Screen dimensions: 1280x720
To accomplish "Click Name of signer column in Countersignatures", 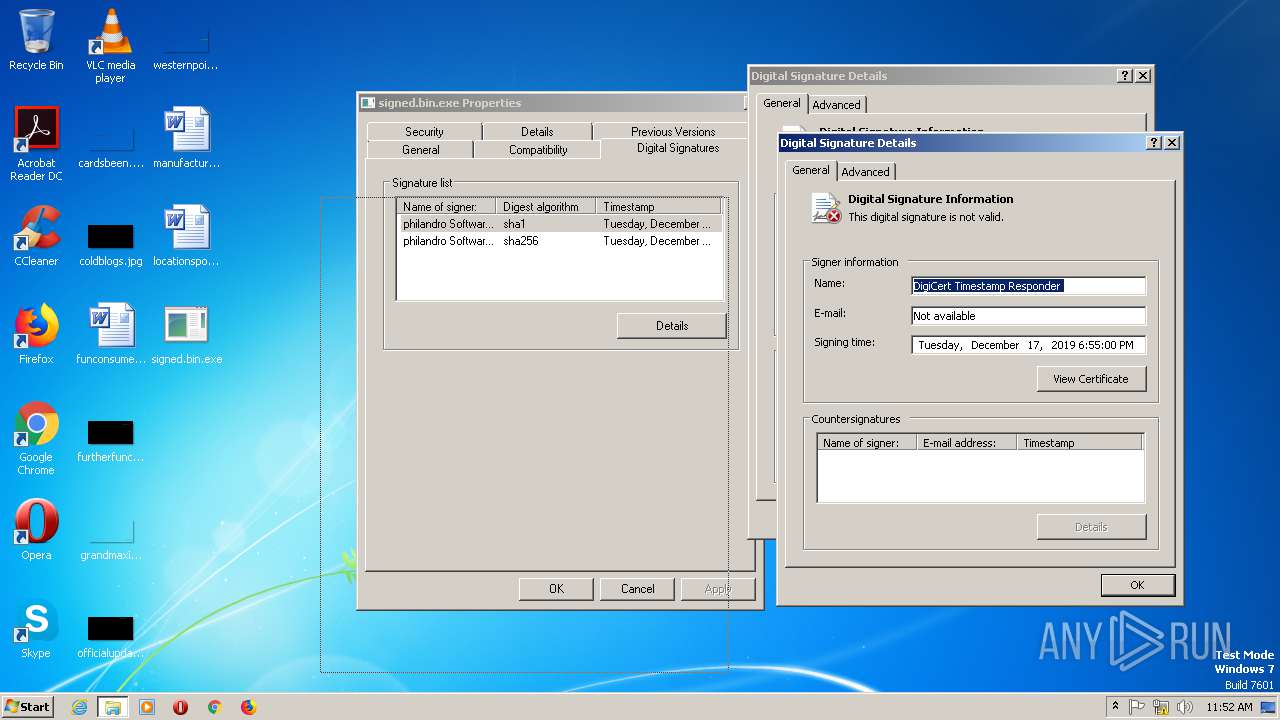I will click(867, 443).
